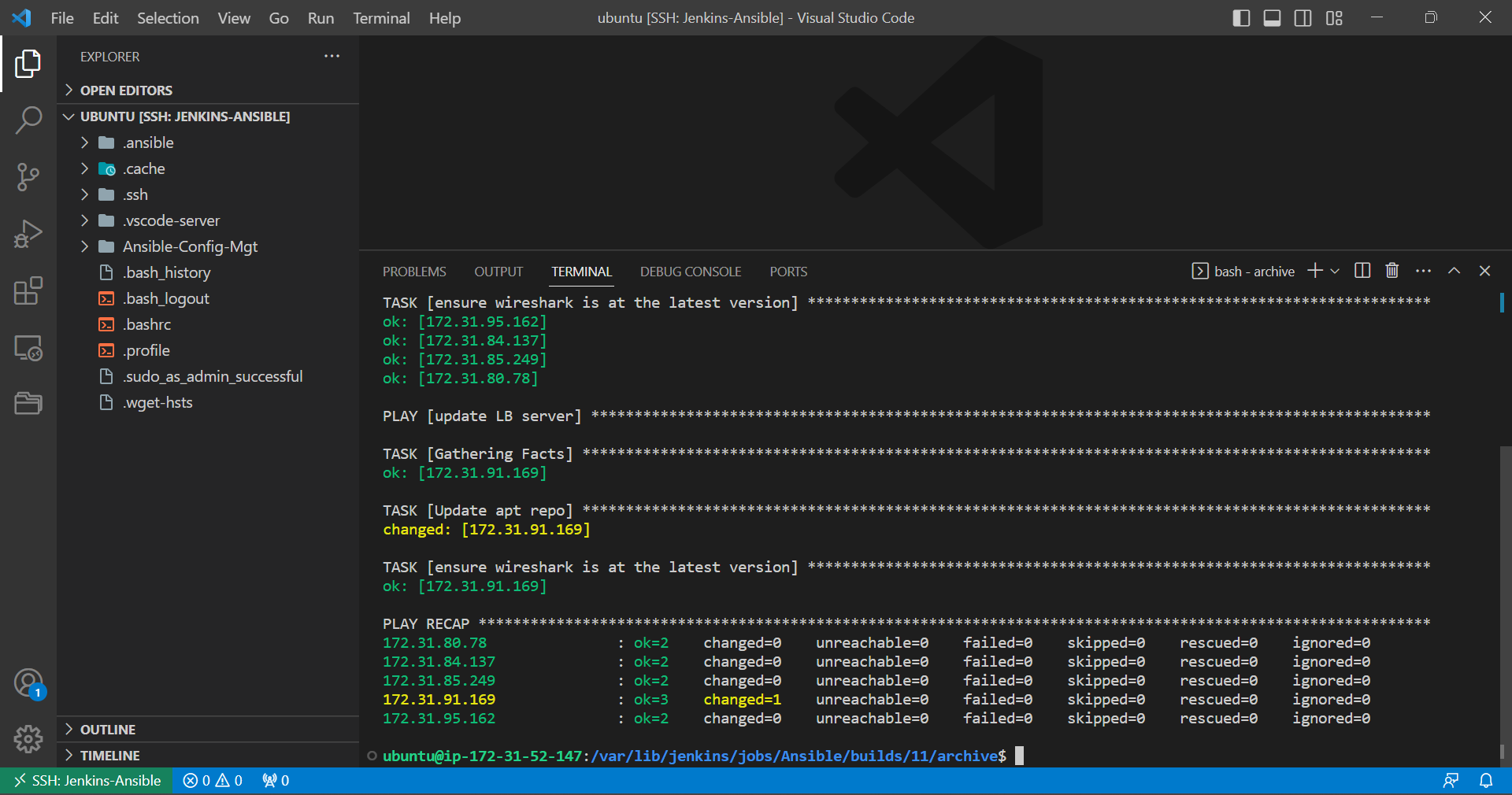This screenshot has height=795, width=1512.
Task: Open the Terminal menu
Action: (x=380, y=17)
